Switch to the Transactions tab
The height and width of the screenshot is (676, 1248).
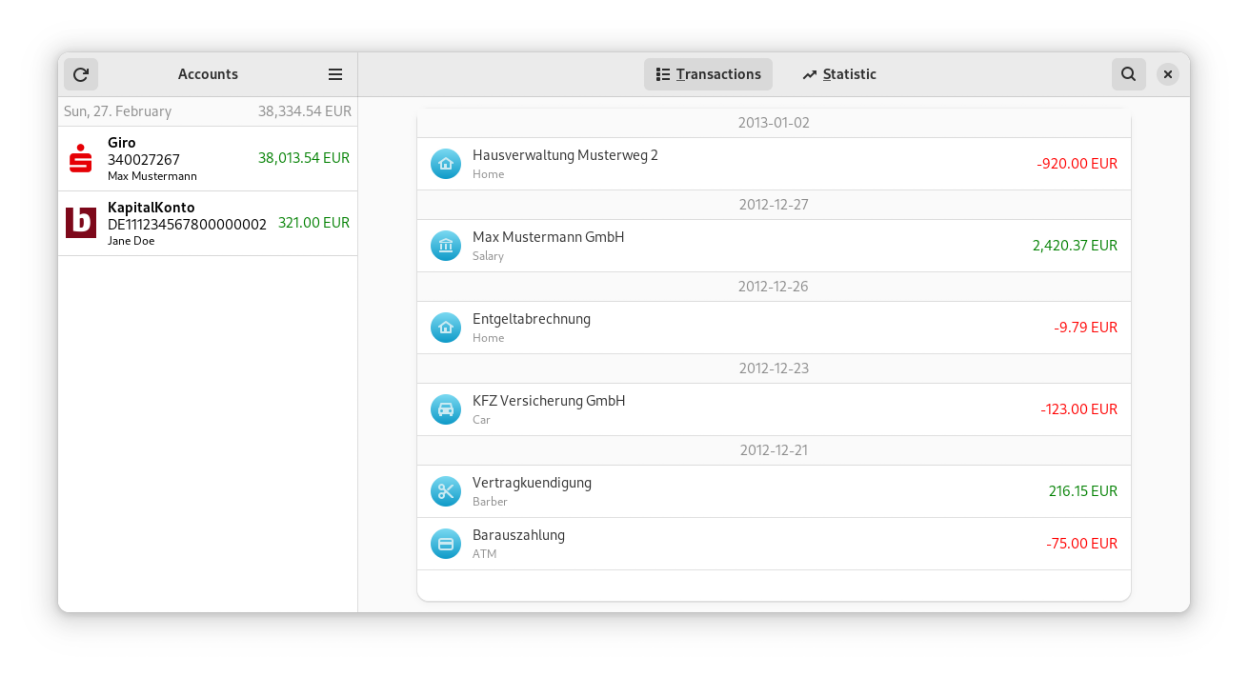pyautogui.click(x=708, y=74)
